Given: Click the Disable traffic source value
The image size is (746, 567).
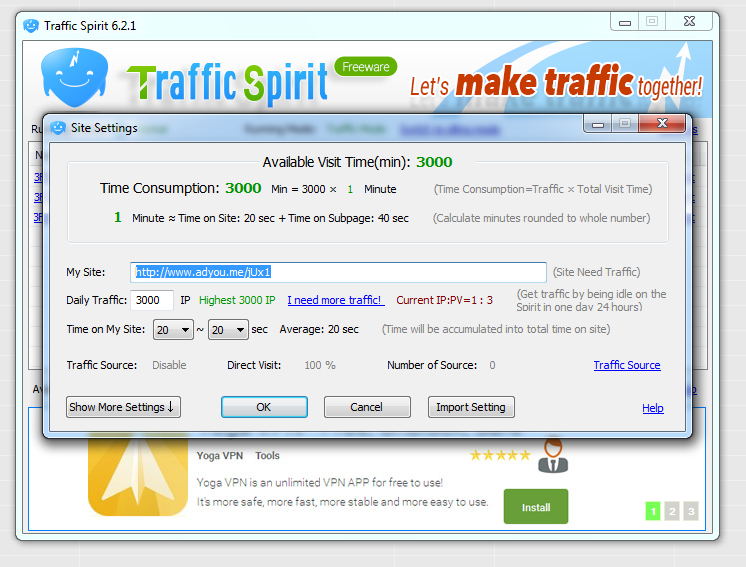Looking at the screenshot, I should 169,365.
